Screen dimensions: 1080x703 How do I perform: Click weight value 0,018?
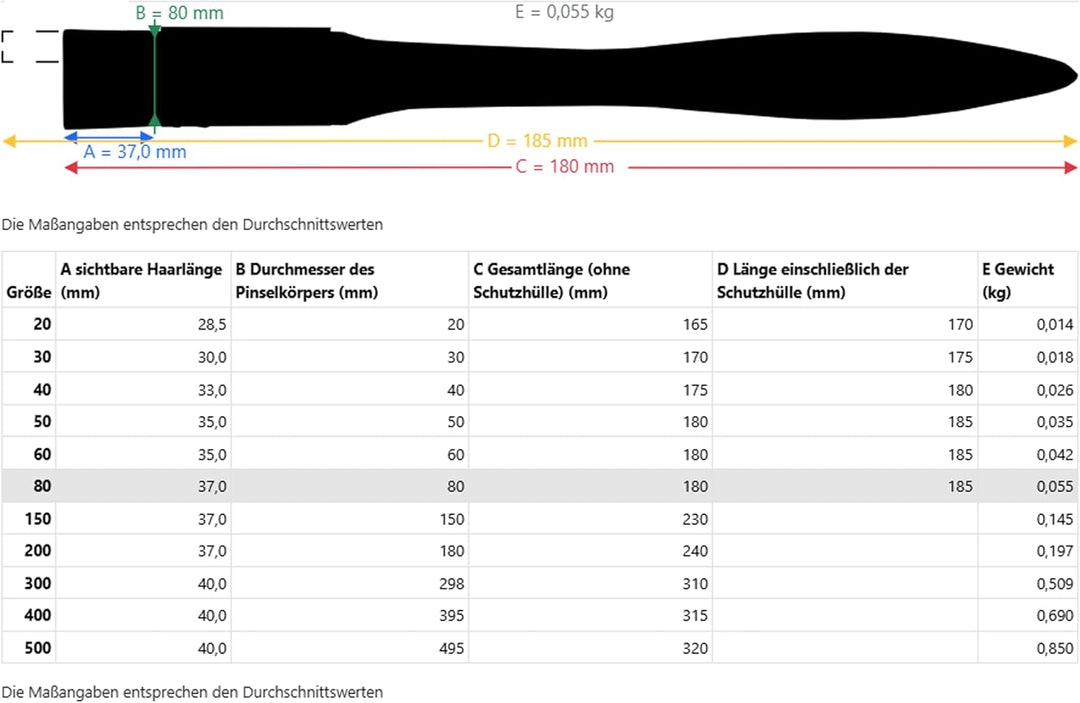click(1055, 357)
